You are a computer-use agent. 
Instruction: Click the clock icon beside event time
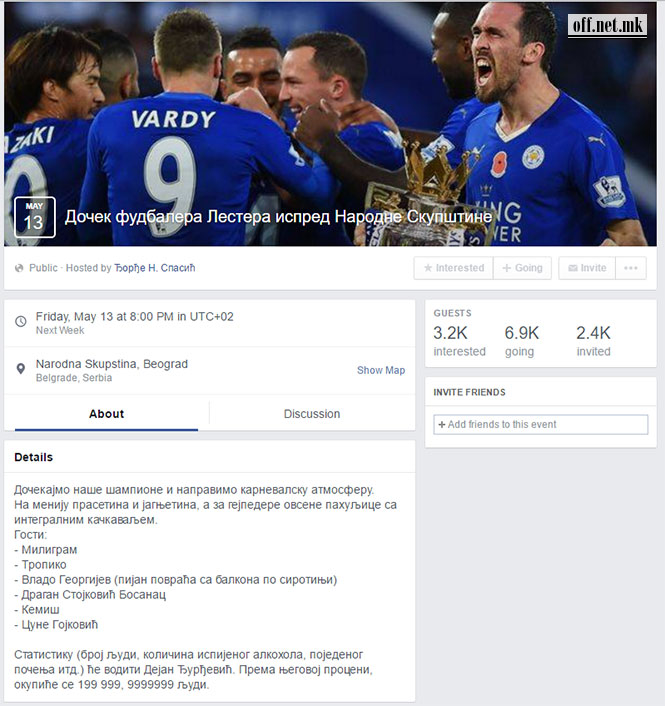(x=21, y=321)
